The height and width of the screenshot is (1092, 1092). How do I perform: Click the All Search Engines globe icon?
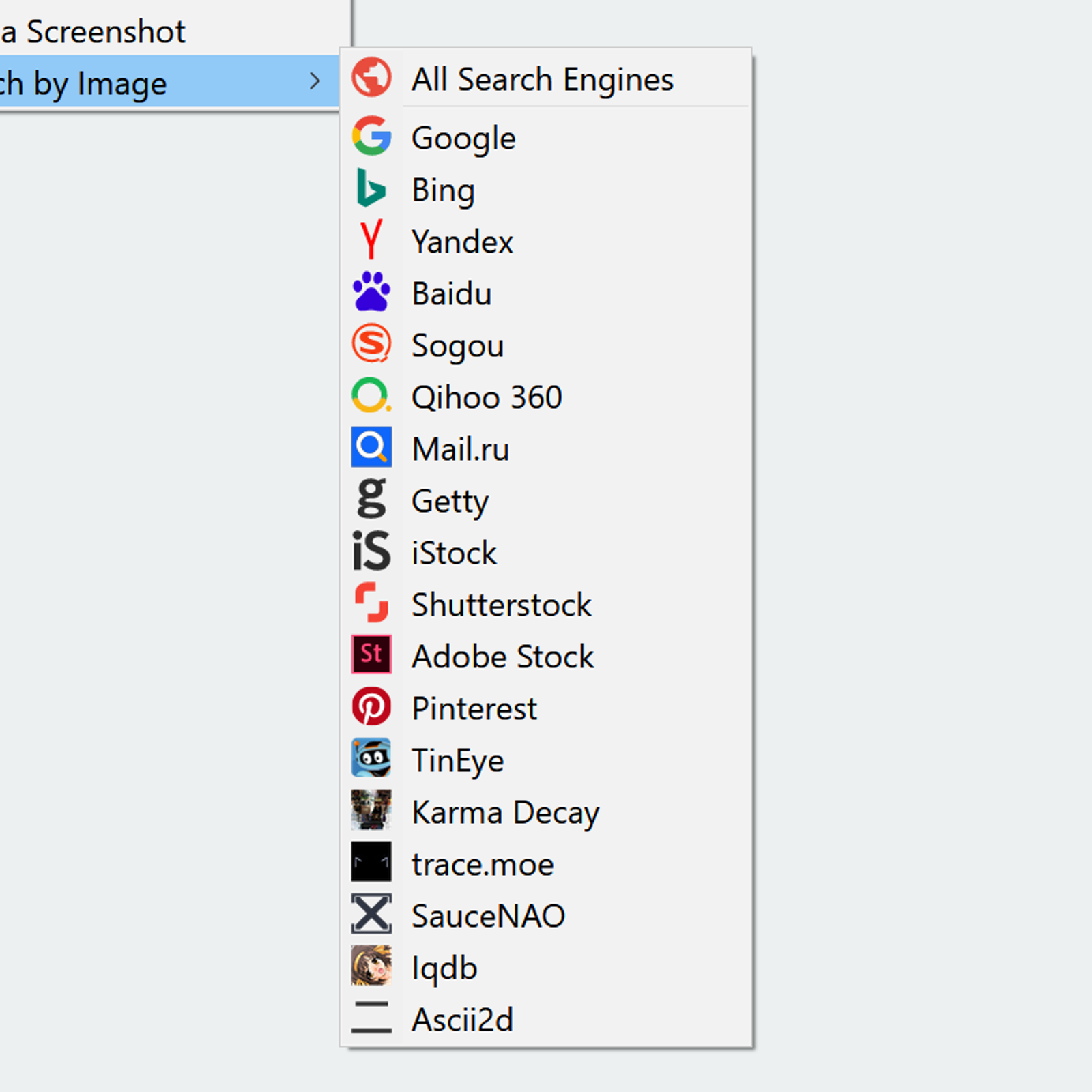point(371,77)
